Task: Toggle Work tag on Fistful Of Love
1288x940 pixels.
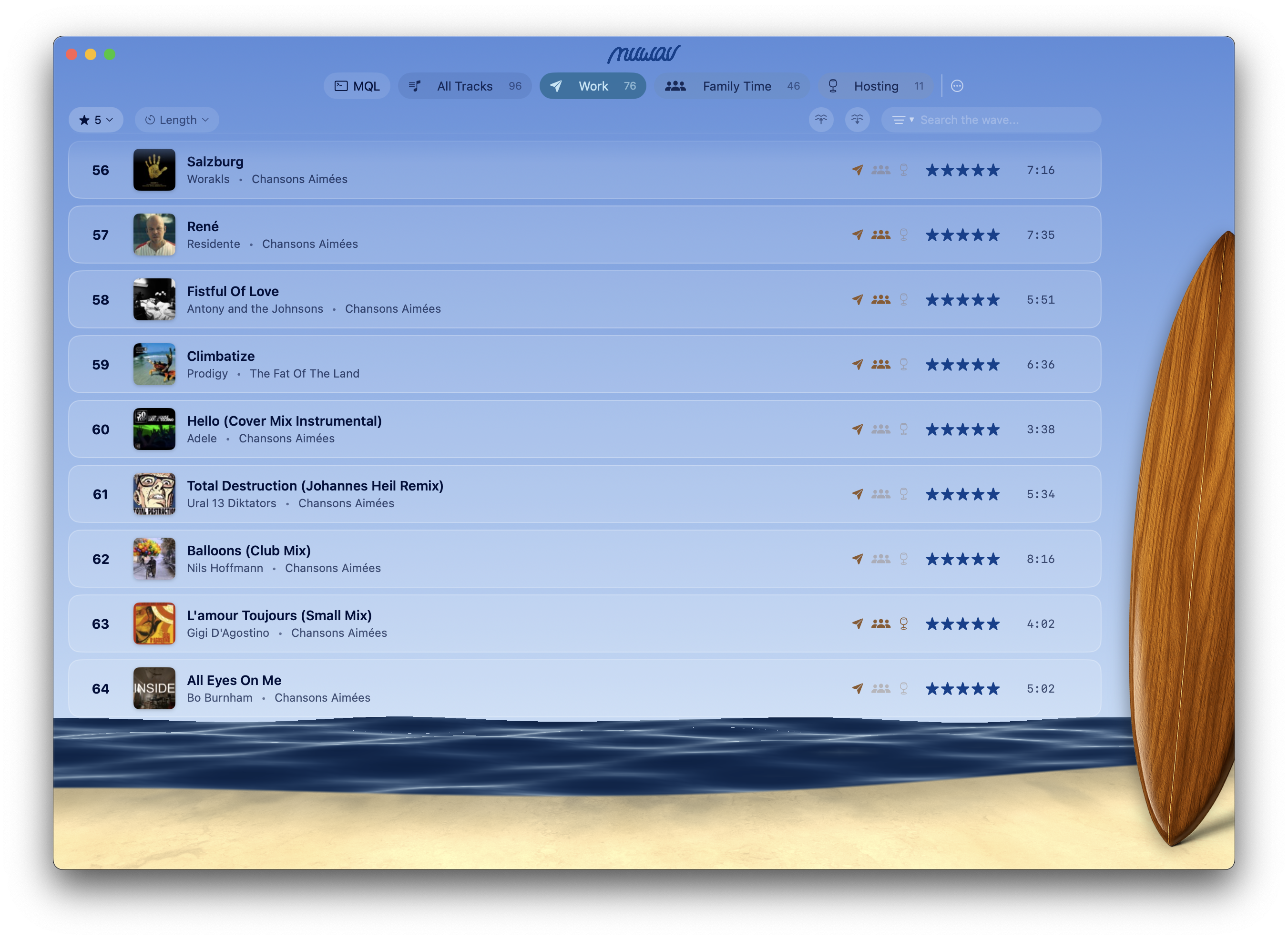Action: [858, 299]
